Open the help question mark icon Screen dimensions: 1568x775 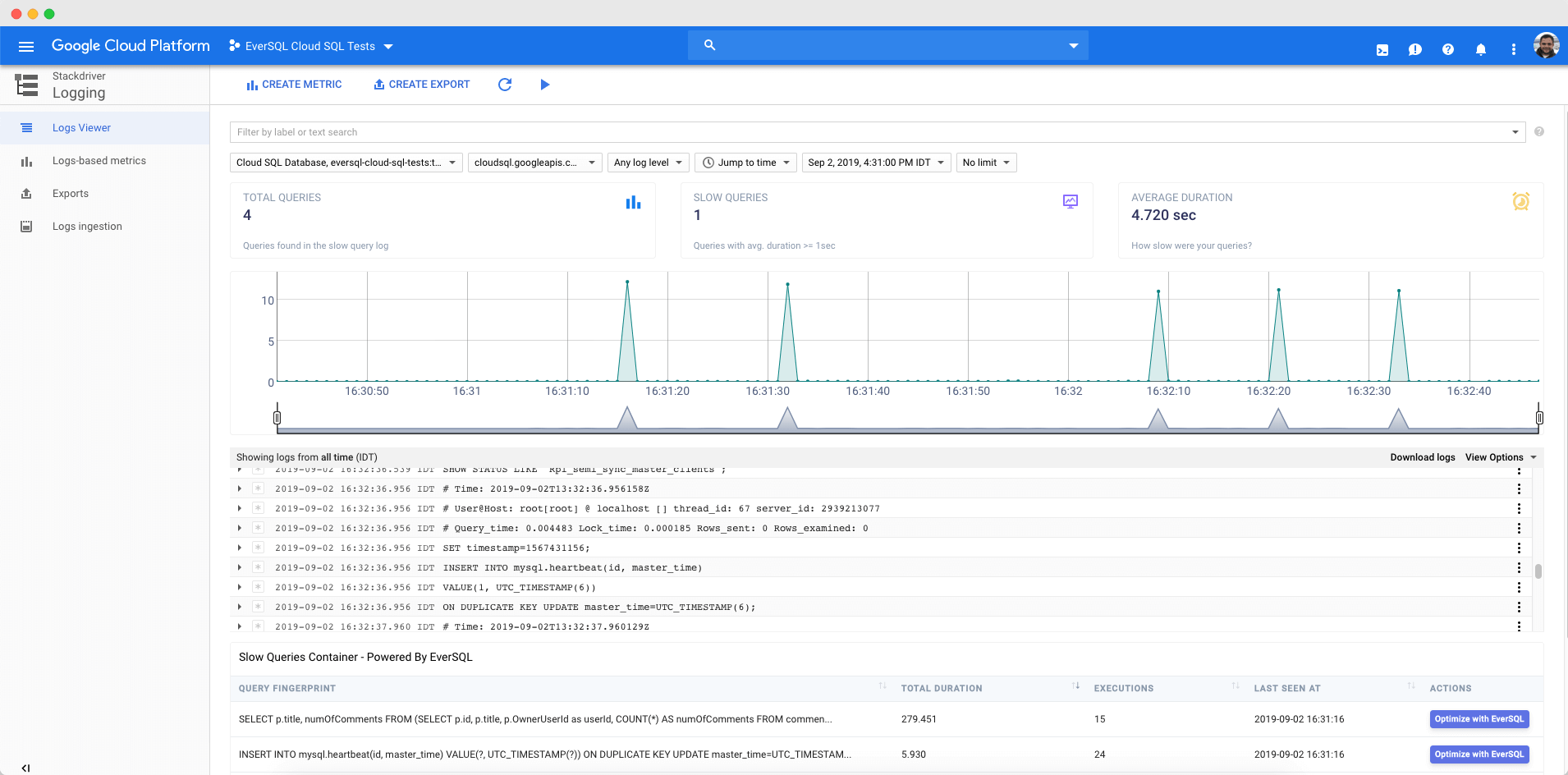tap(1448, 50)
